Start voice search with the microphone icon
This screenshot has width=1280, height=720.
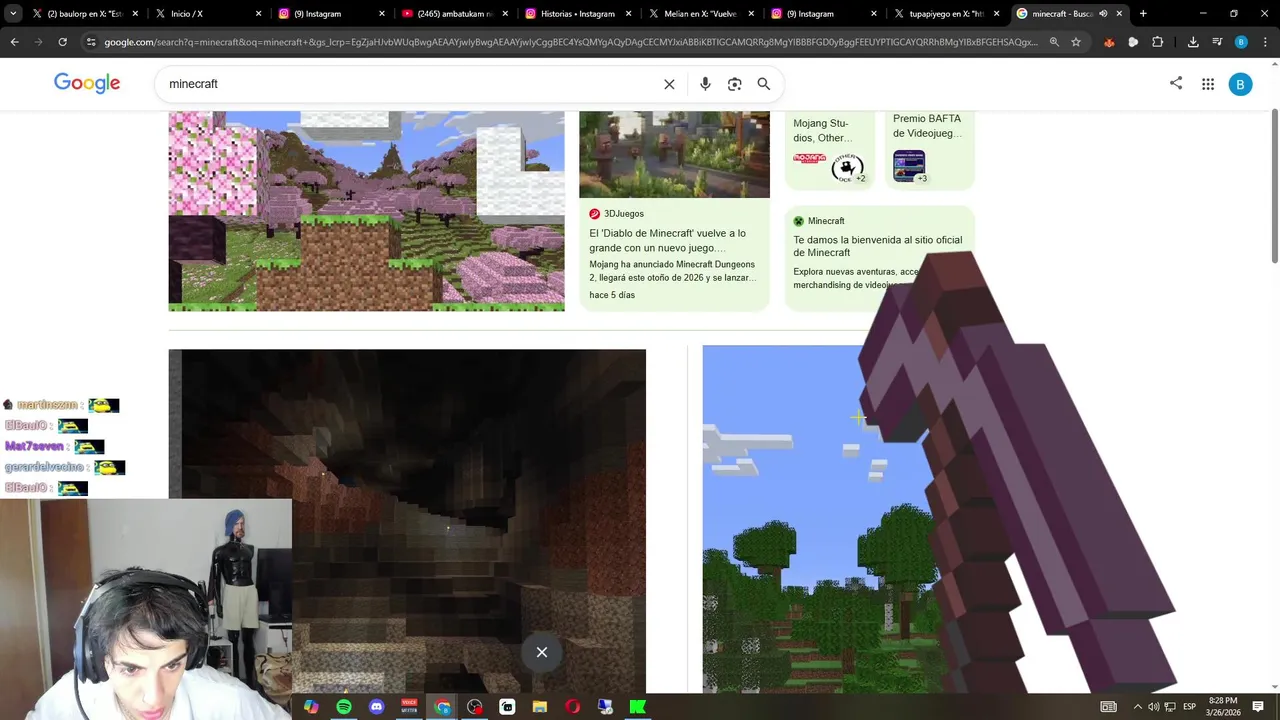[705, 84]
